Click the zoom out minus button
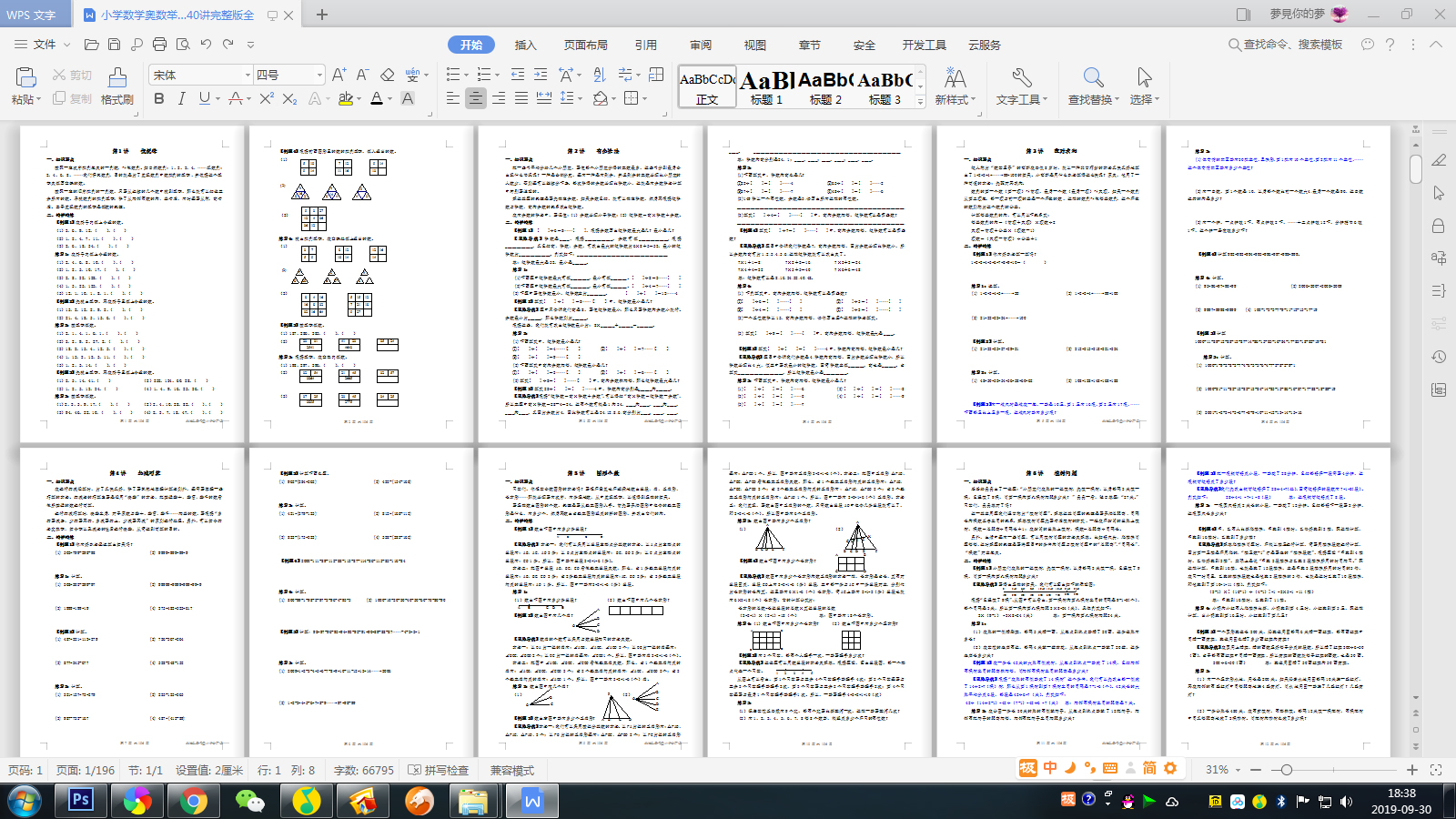Viewport: 1456px width, 819px height. pyautogui.click(x=1256, y=770)
